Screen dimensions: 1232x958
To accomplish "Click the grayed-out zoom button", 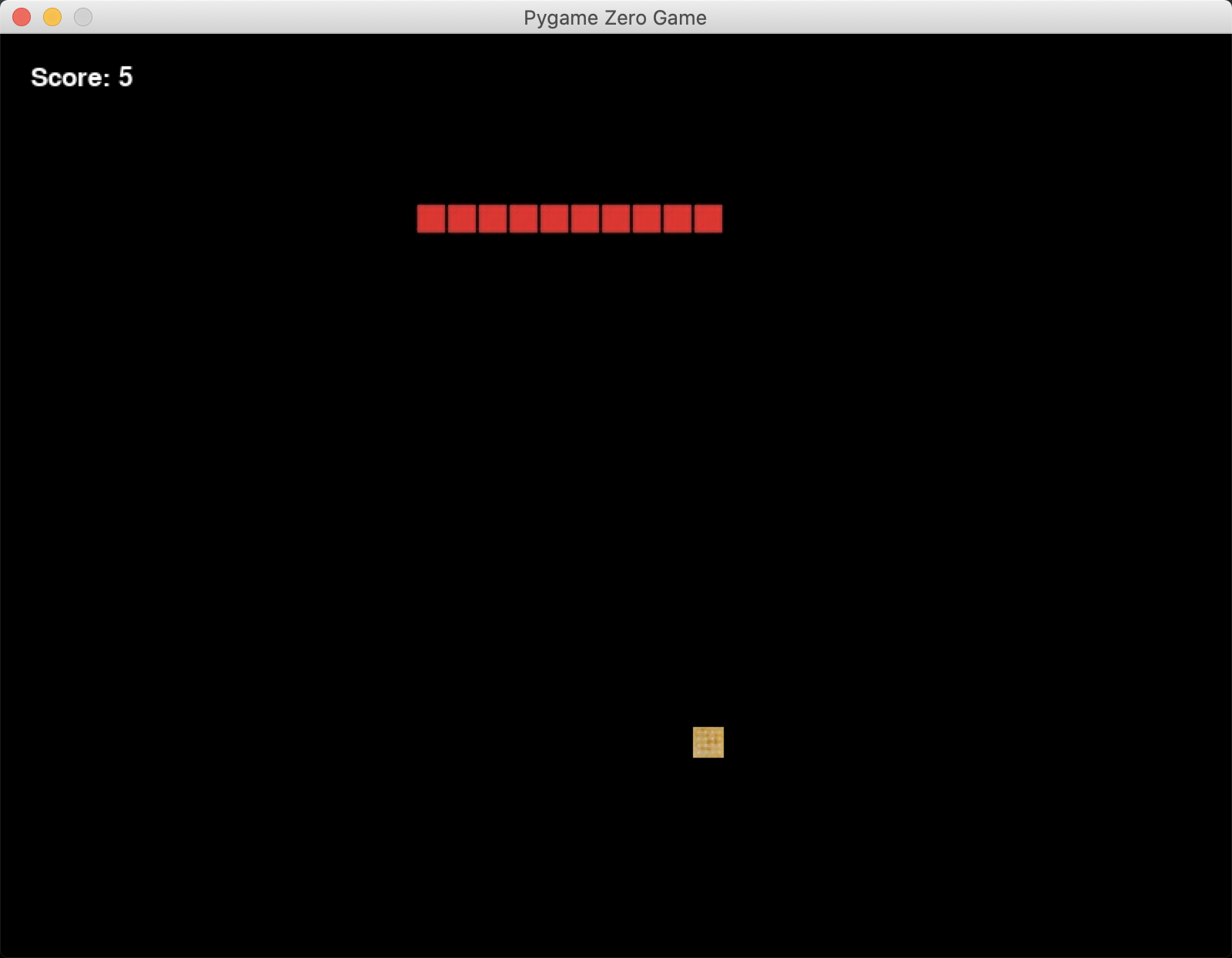I will (83, 17).
